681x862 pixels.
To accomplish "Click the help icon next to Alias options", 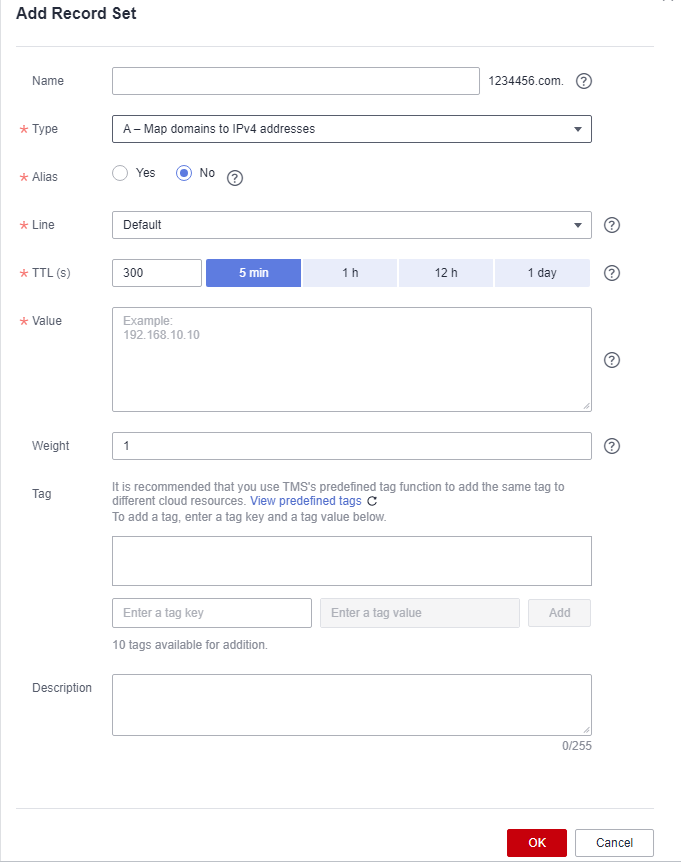I will click(235, 178).
